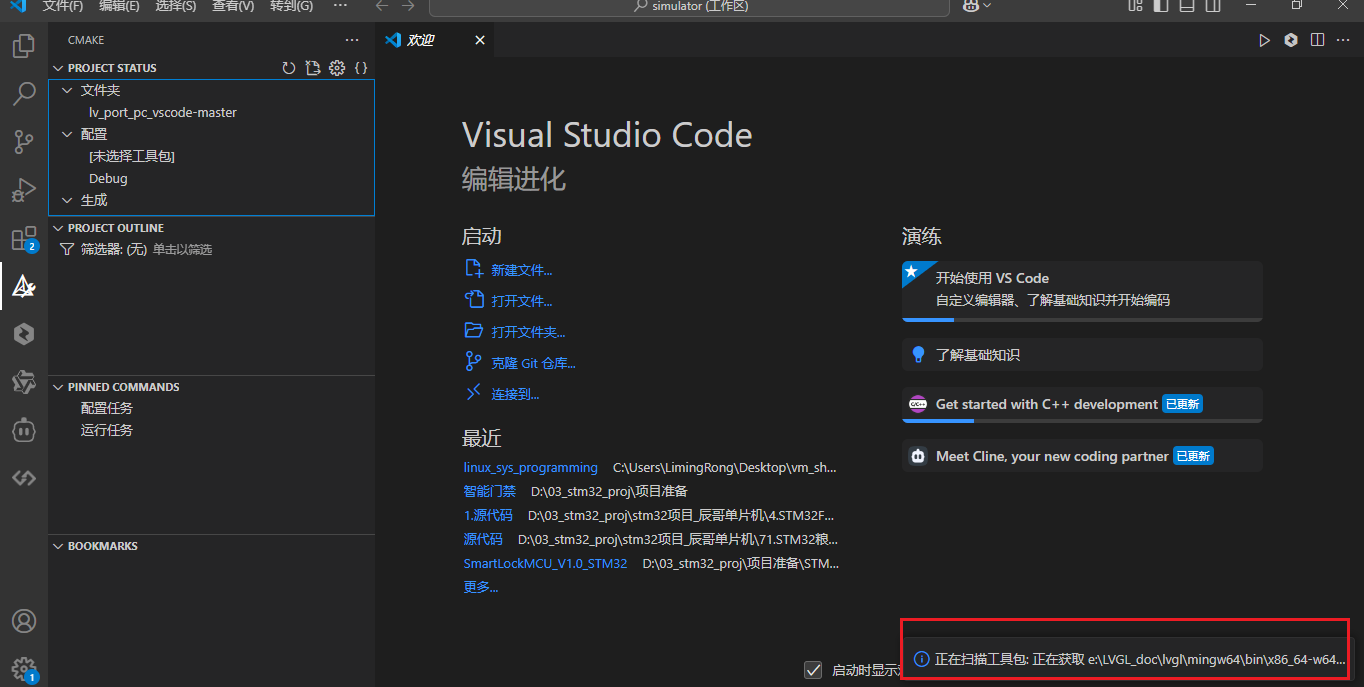1364x687 pixels.
Task: Click the 新建文件... link
Action: (521, 270)
